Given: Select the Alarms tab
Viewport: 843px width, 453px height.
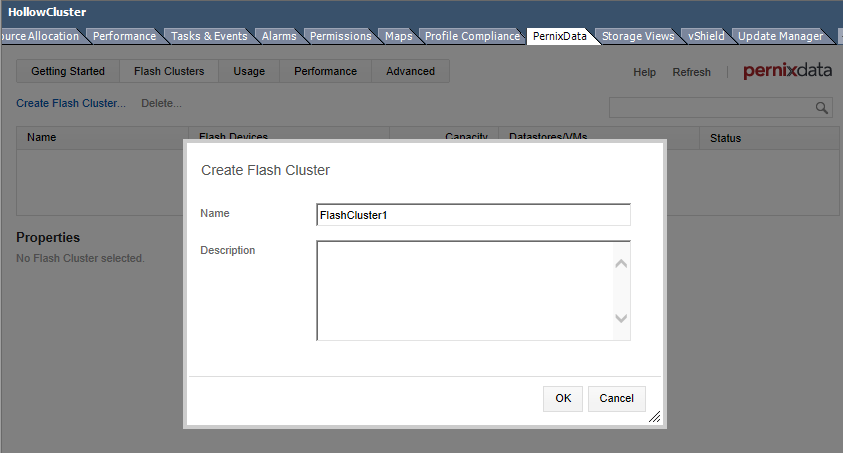Looking at the screenshot, I should point(279,36).
